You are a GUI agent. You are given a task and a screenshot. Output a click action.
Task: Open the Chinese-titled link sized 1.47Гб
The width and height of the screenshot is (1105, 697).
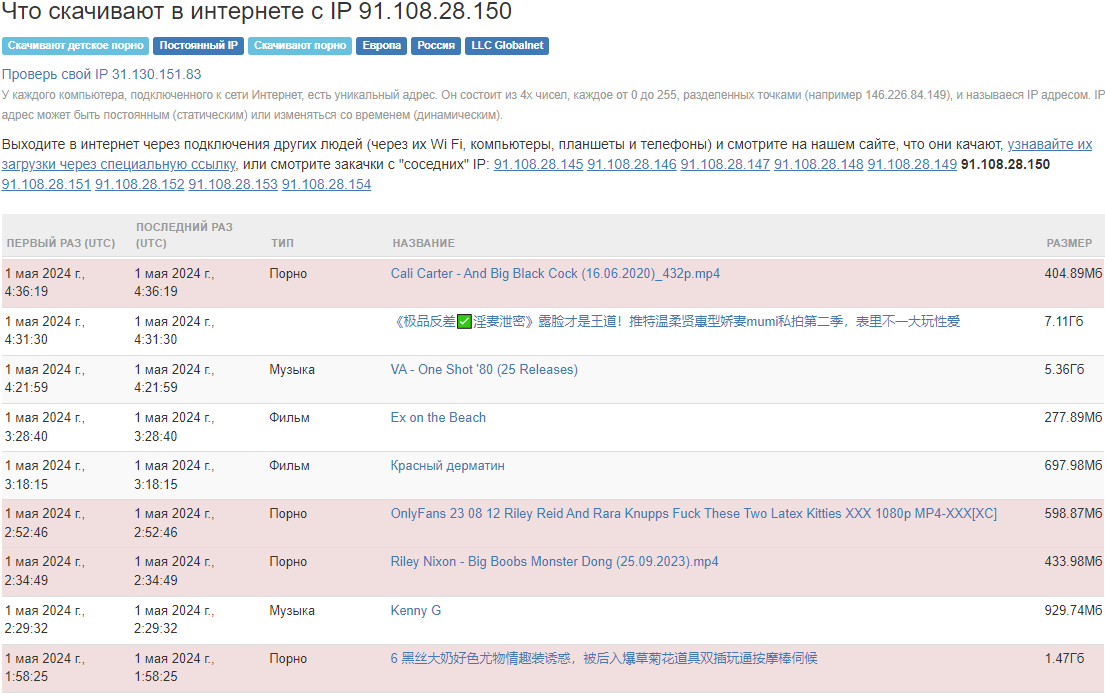click(604, 658)
